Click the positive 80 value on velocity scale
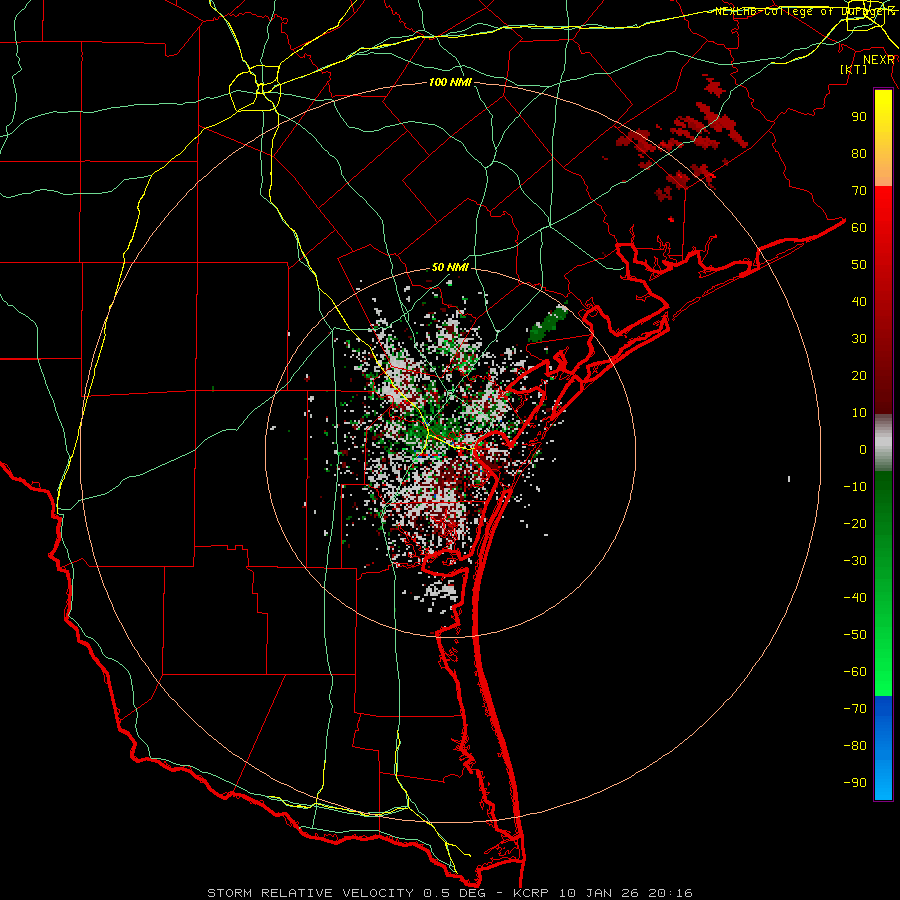This screenshot has height=900, width=900. click(859, 153)
